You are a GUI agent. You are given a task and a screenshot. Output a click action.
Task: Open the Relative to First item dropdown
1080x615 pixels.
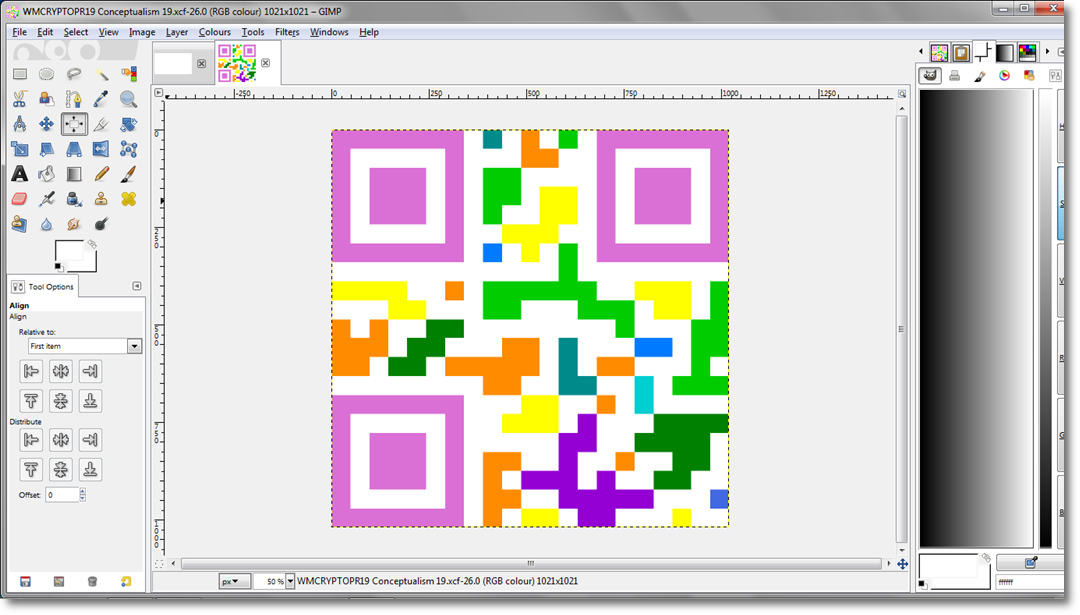[85, 346]
